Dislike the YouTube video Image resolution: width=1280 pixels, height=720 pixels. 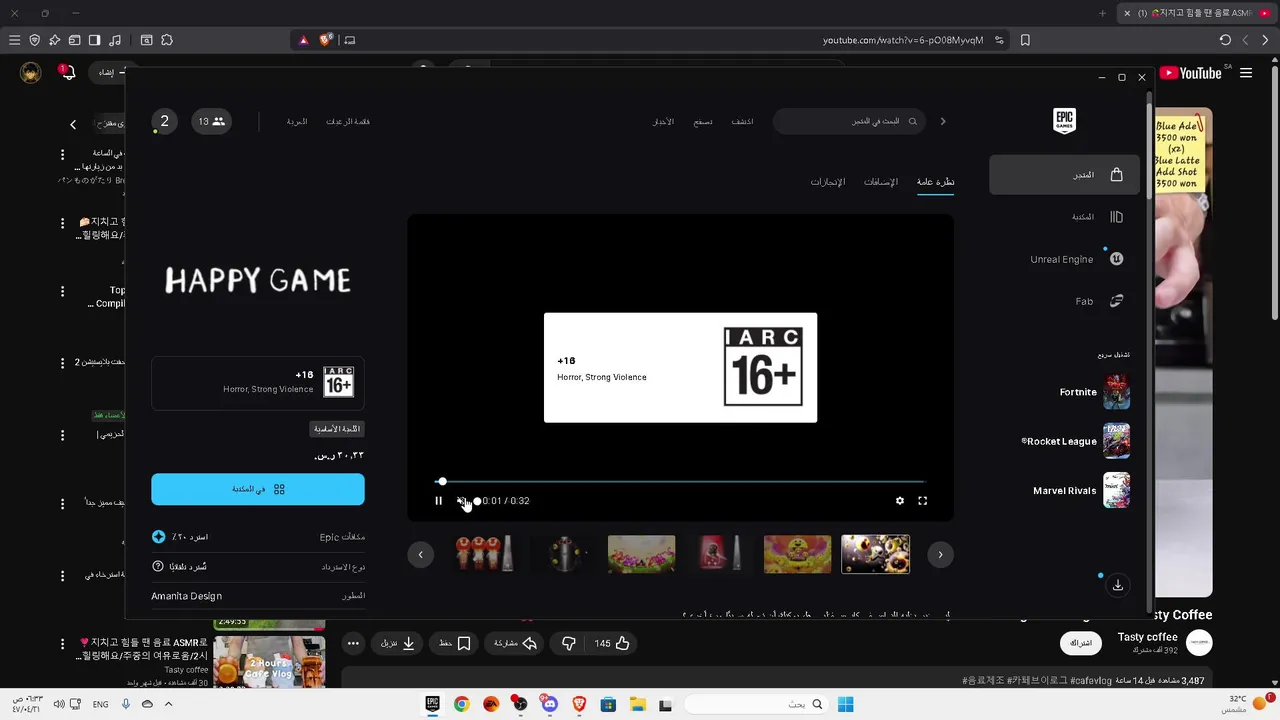[568, 643]
